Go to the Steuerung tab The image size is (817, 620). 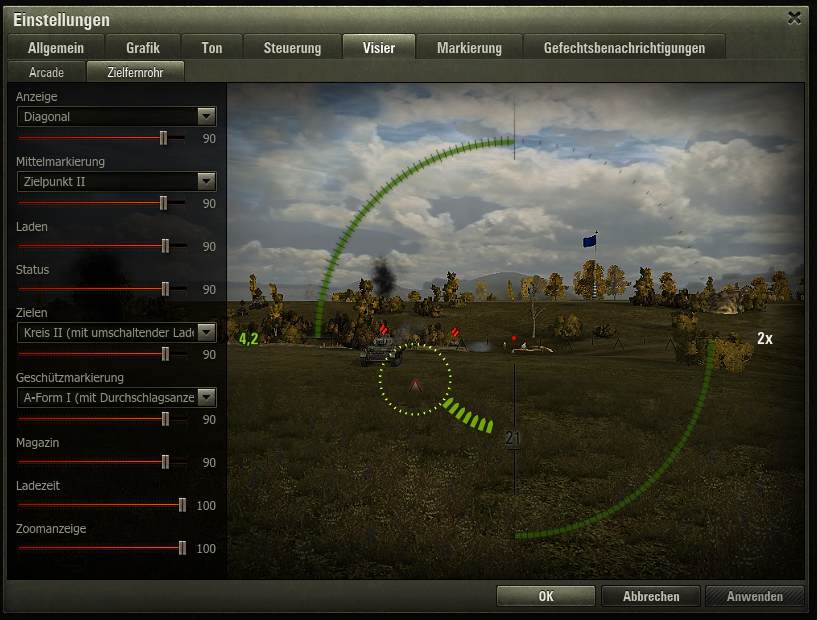point(292,48)
